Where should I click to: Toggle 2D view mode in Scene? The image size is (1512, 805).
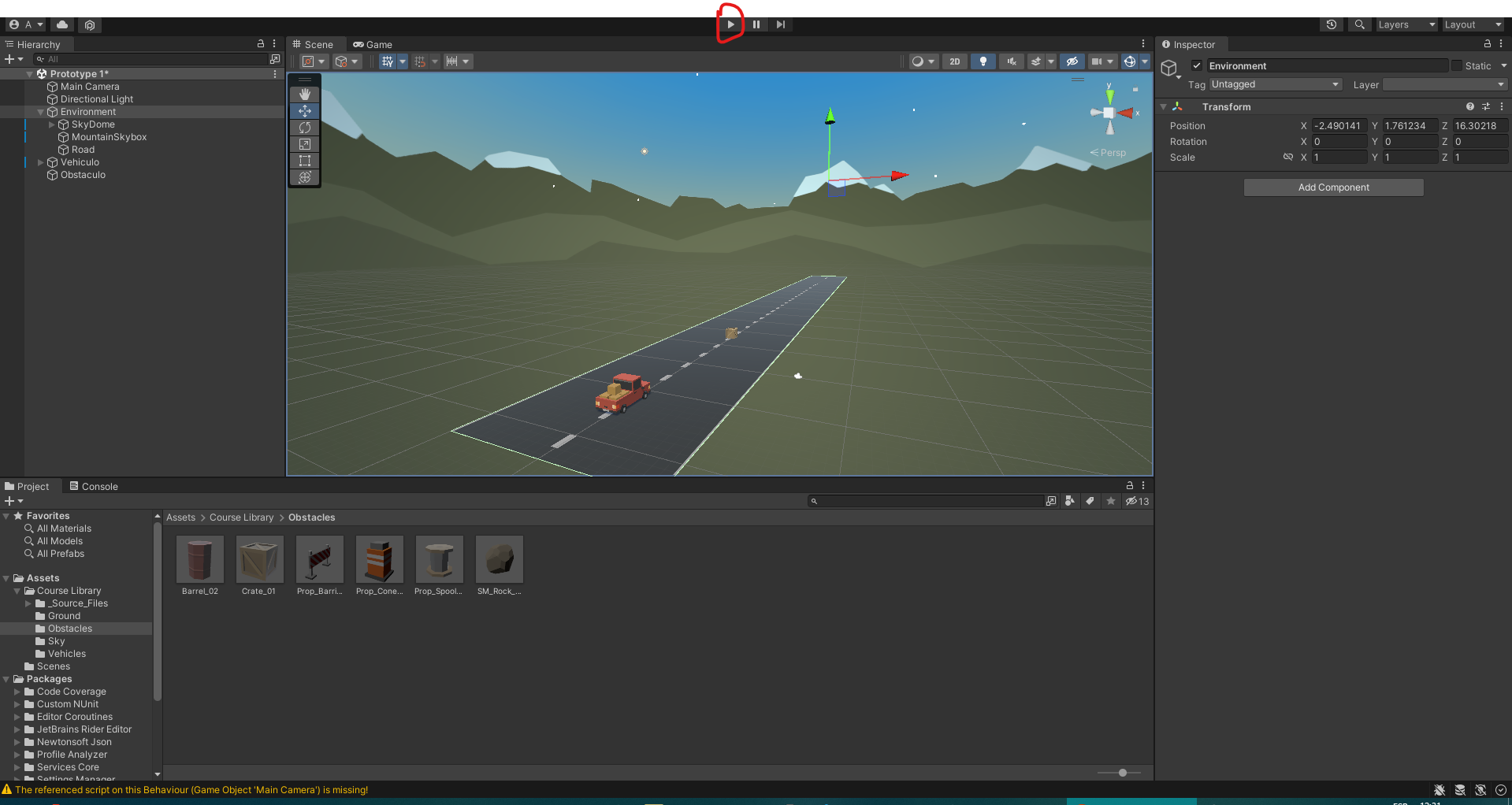pos(954,61)
